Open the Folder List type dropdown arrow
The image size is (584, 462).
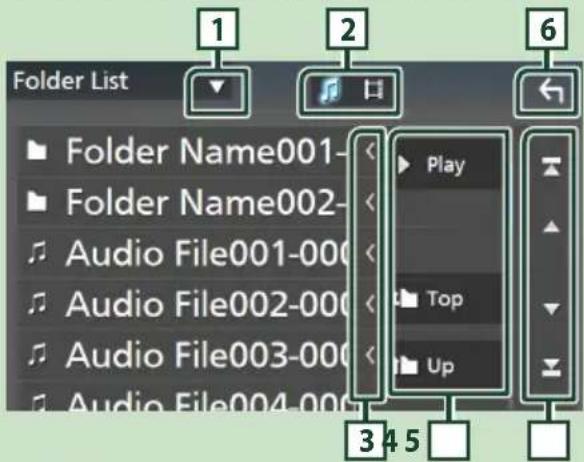(x=217, y=88)
